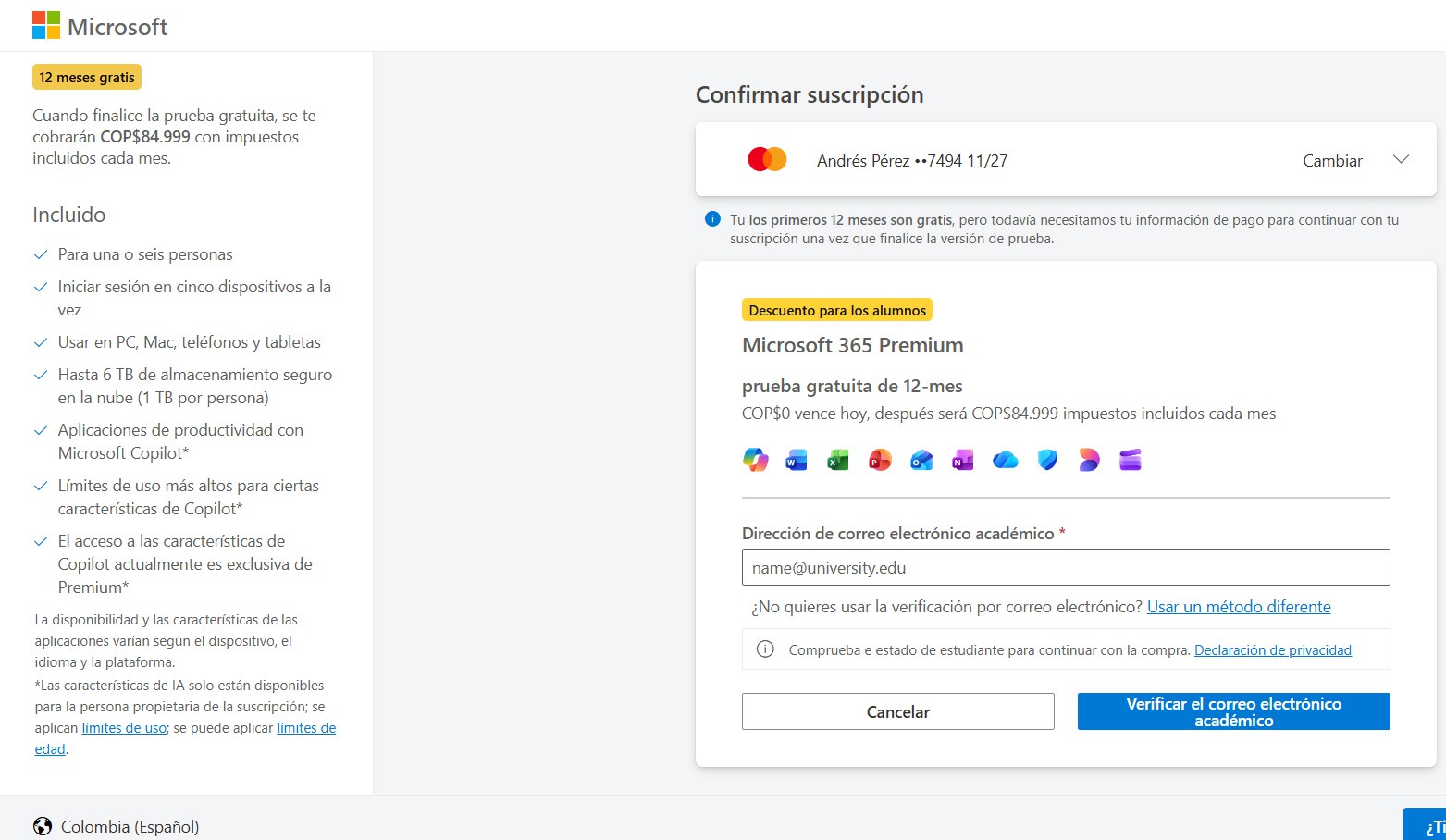Click Cambiar to change the payment card
The height and width of the screenshot is (840, 1446).
[x=1332, y=161]
